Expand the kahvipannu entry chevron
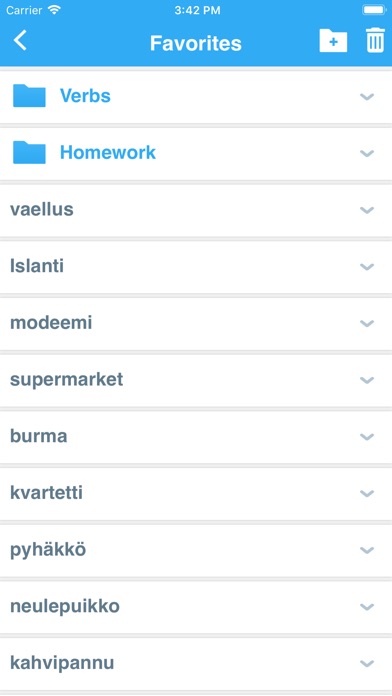The height and width of the screenshot is (696, 392). point(367,663)
